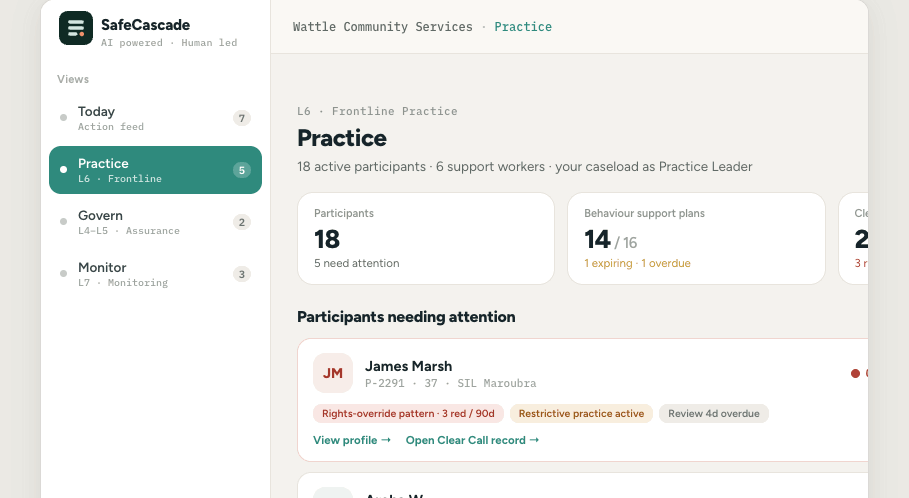Image resolution: width=909 pixels, height=498 pixels.
Task: Click the Review 4d overdue tag
Action: 714,413
